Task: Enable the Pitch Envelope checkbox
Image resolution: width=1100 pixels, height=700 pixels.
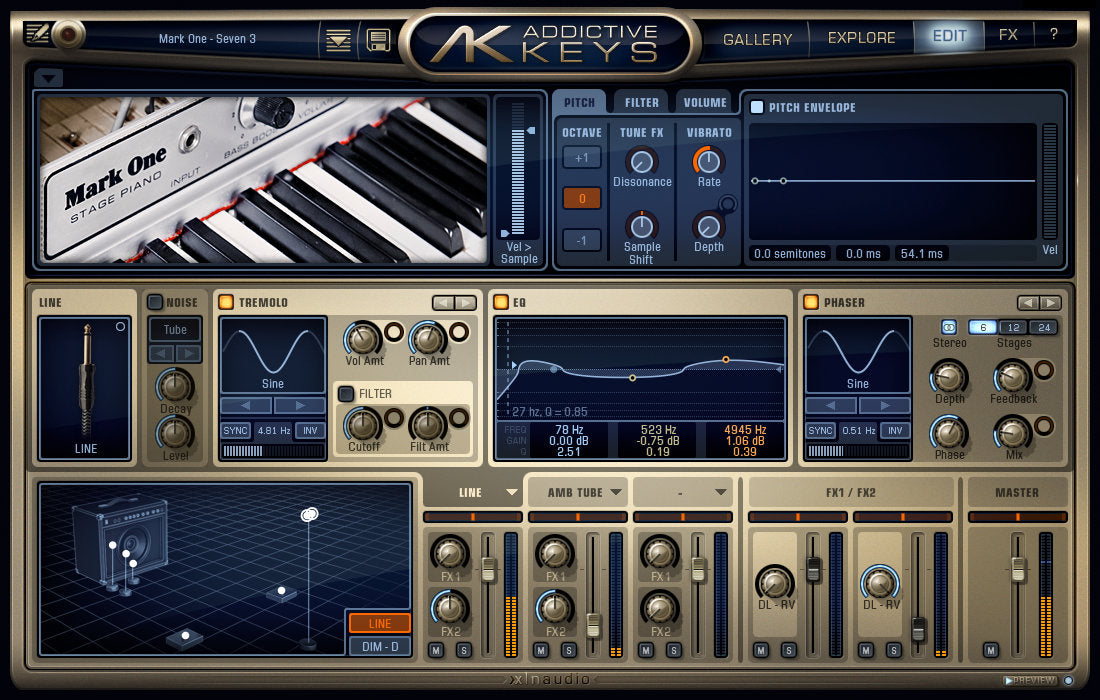Action: pos(758,107)
